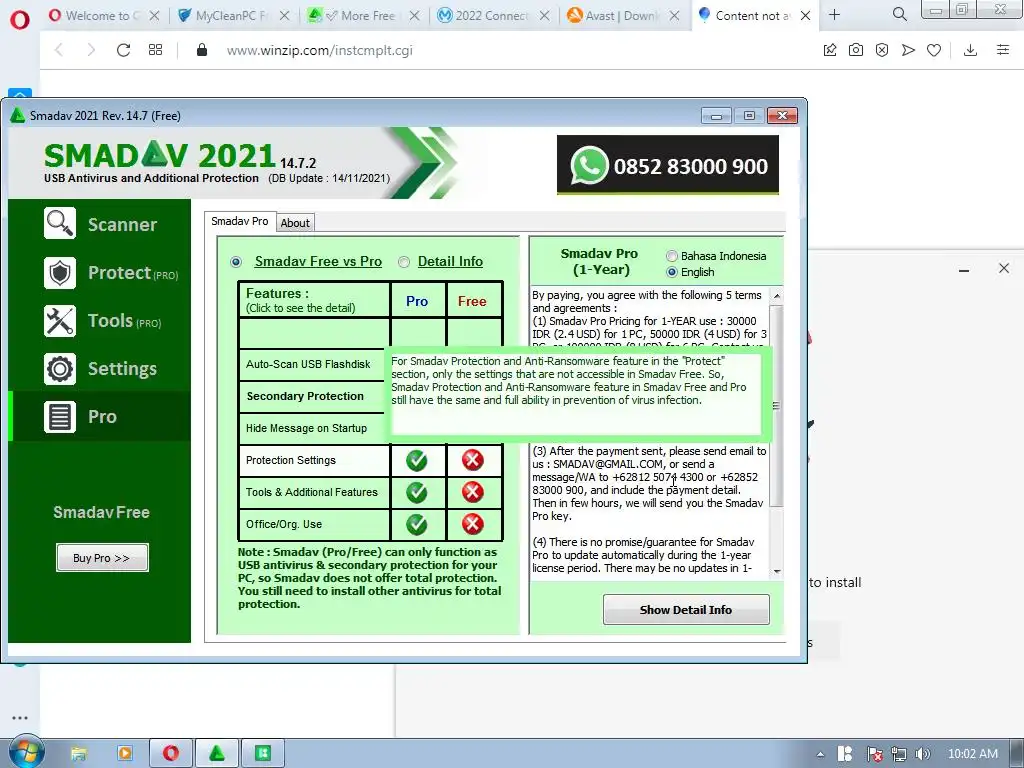Switch to the About tab
Image resolution: width=1024 pixels, height=768 pixels.
[295, 223]
